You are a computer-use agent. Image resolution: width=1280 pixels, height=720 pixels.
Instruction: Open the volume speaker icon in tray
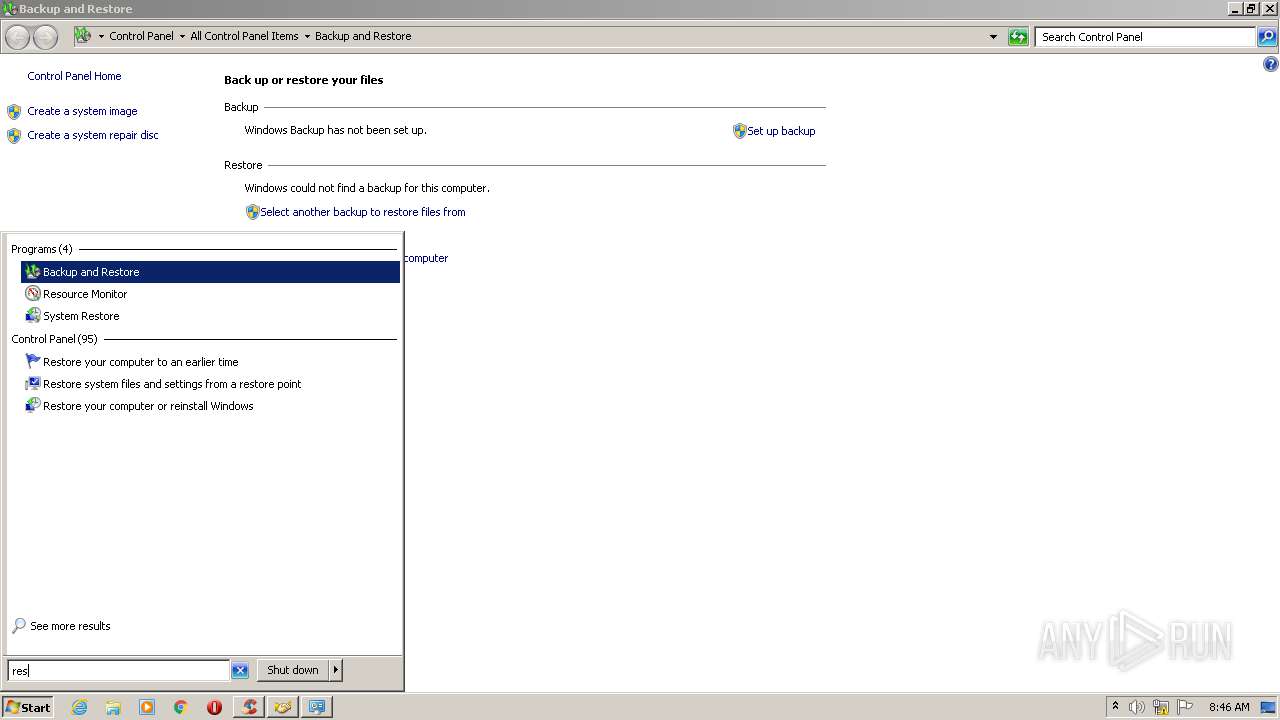(x=1137, y=707)
